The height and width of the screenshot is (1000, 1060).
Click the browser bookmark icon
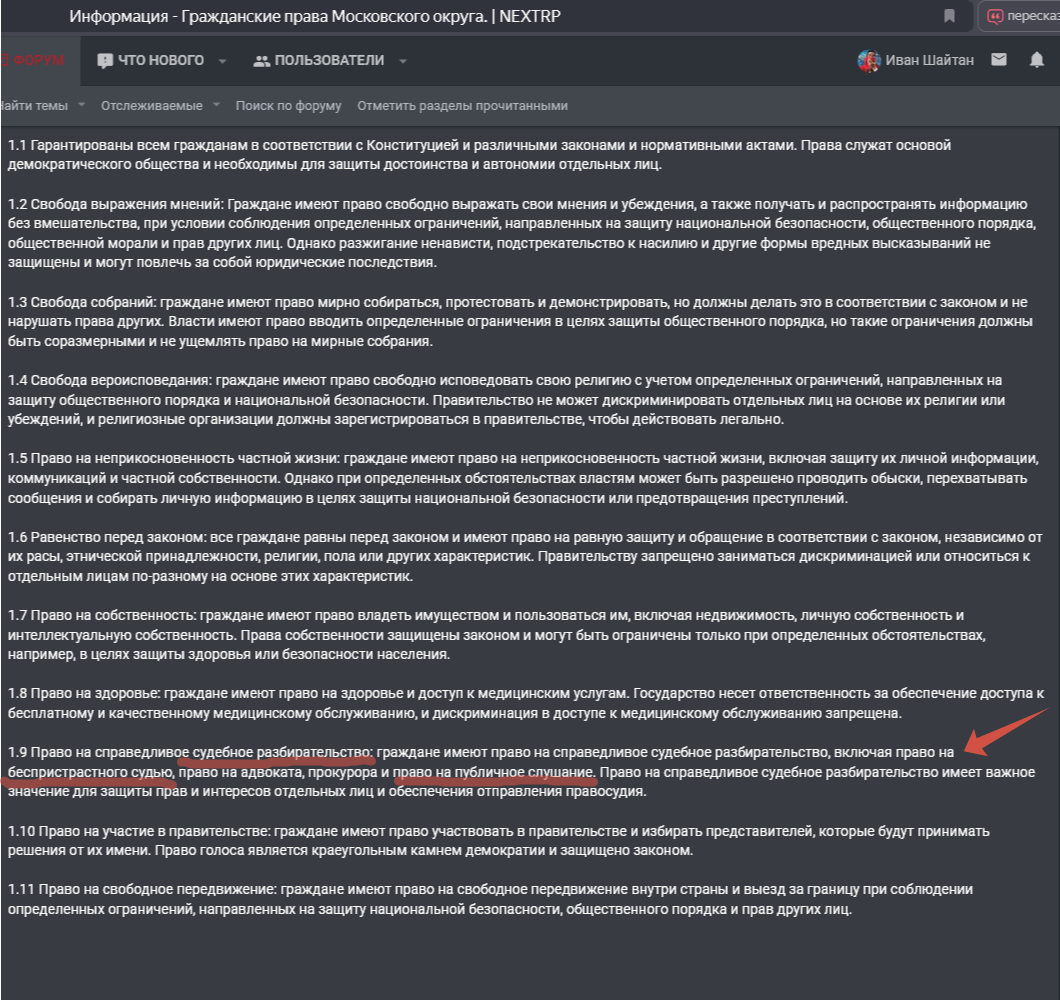point(948,16)
